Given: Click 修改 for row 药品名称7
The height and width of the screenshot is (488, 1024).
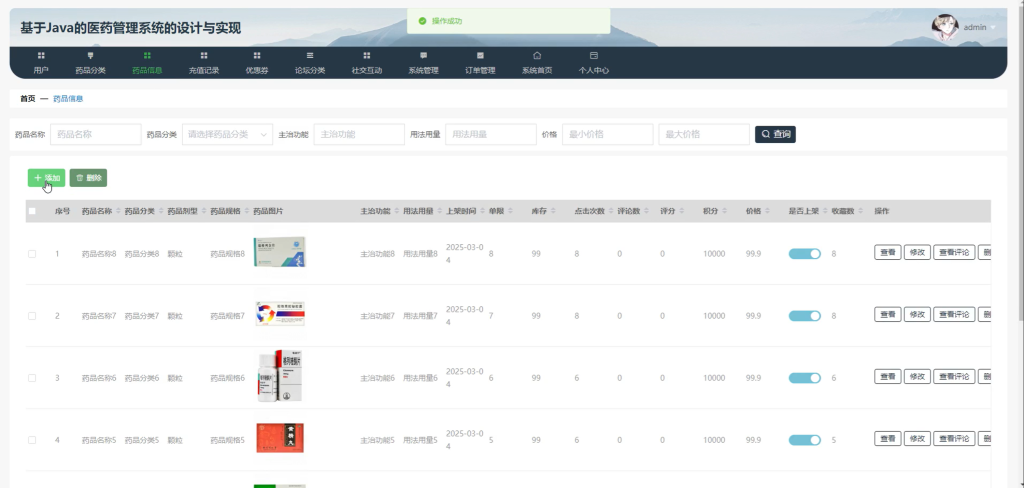Looking at the screenshot, I should coord(917,314).
